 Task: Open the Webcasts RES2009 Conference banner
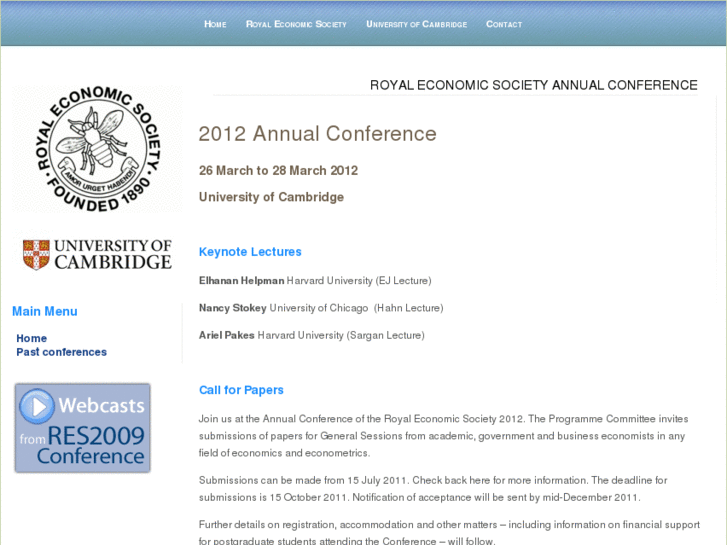tap(83, 428)
